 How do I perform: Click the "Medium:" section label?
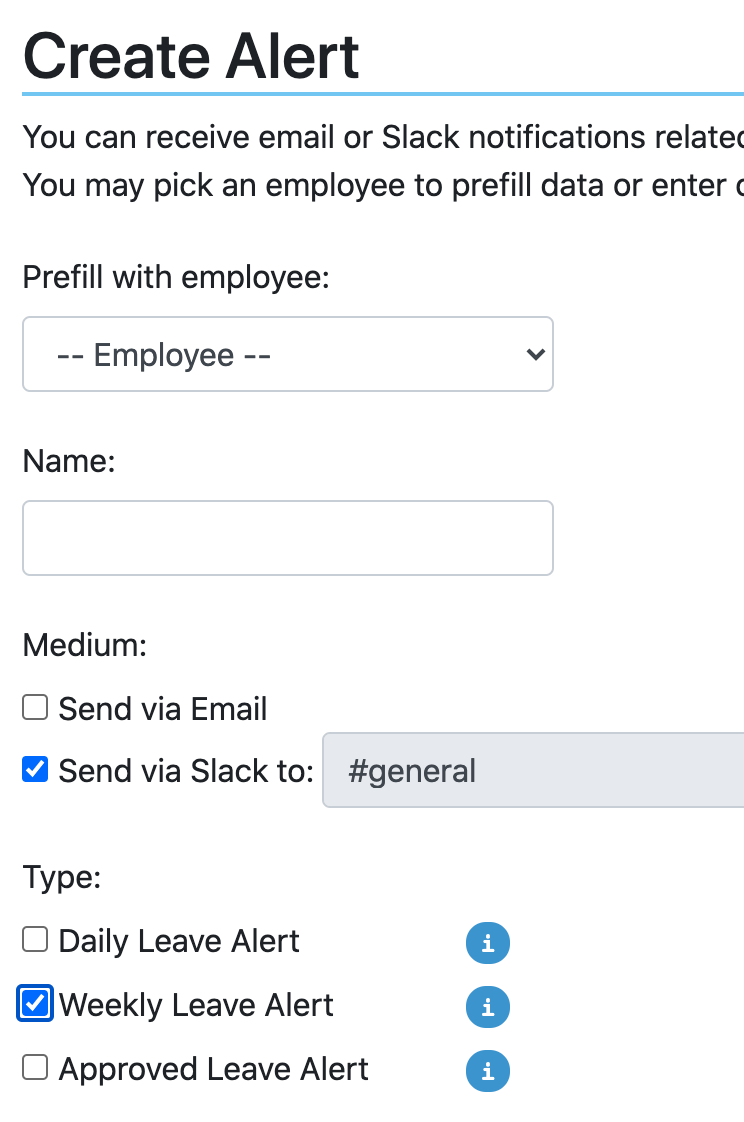[x=85, y=645]
